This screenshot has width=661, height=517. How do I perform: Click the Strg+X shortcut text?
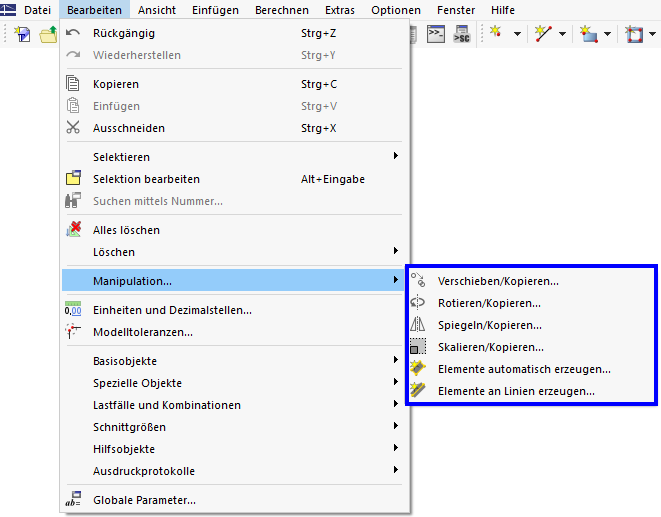318,128
